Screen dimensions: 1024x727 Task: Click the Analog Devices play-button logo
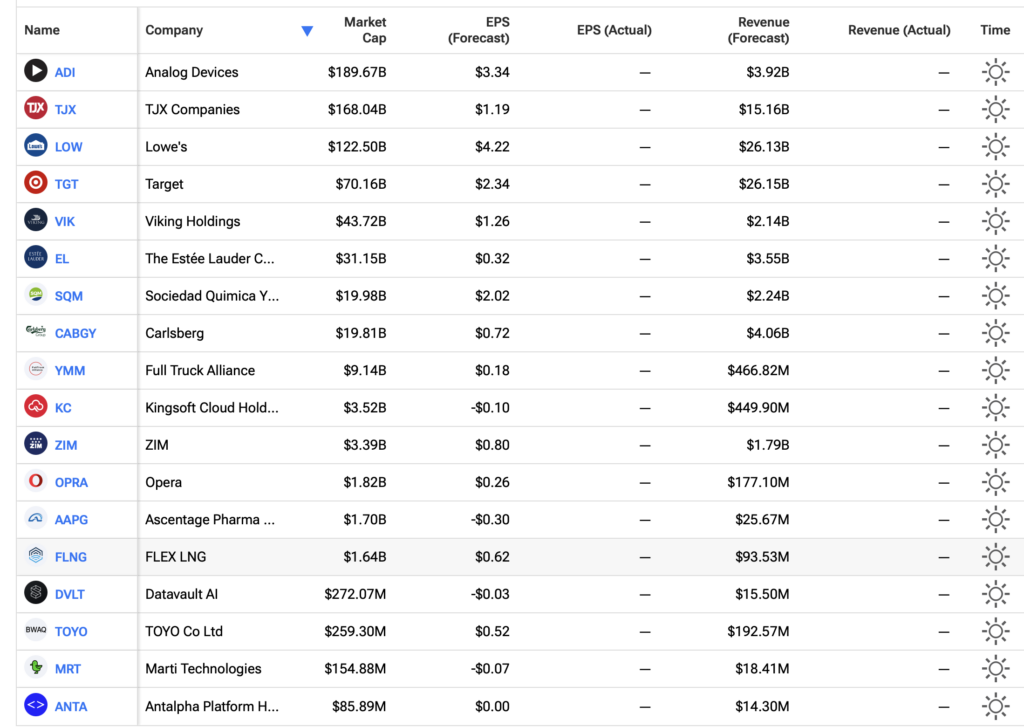point(36,71)
